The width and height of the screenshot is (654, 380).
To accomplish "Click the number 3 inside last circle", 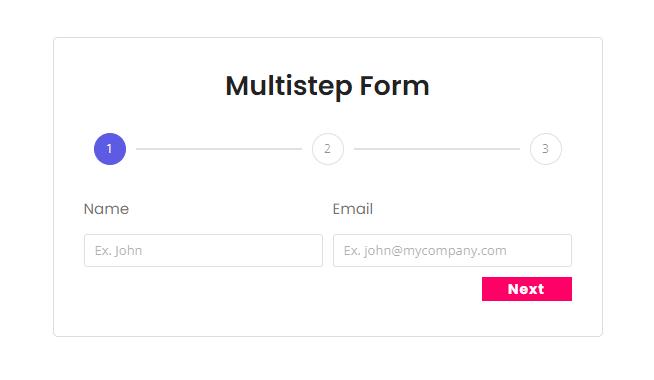I will tap(545, 149).
